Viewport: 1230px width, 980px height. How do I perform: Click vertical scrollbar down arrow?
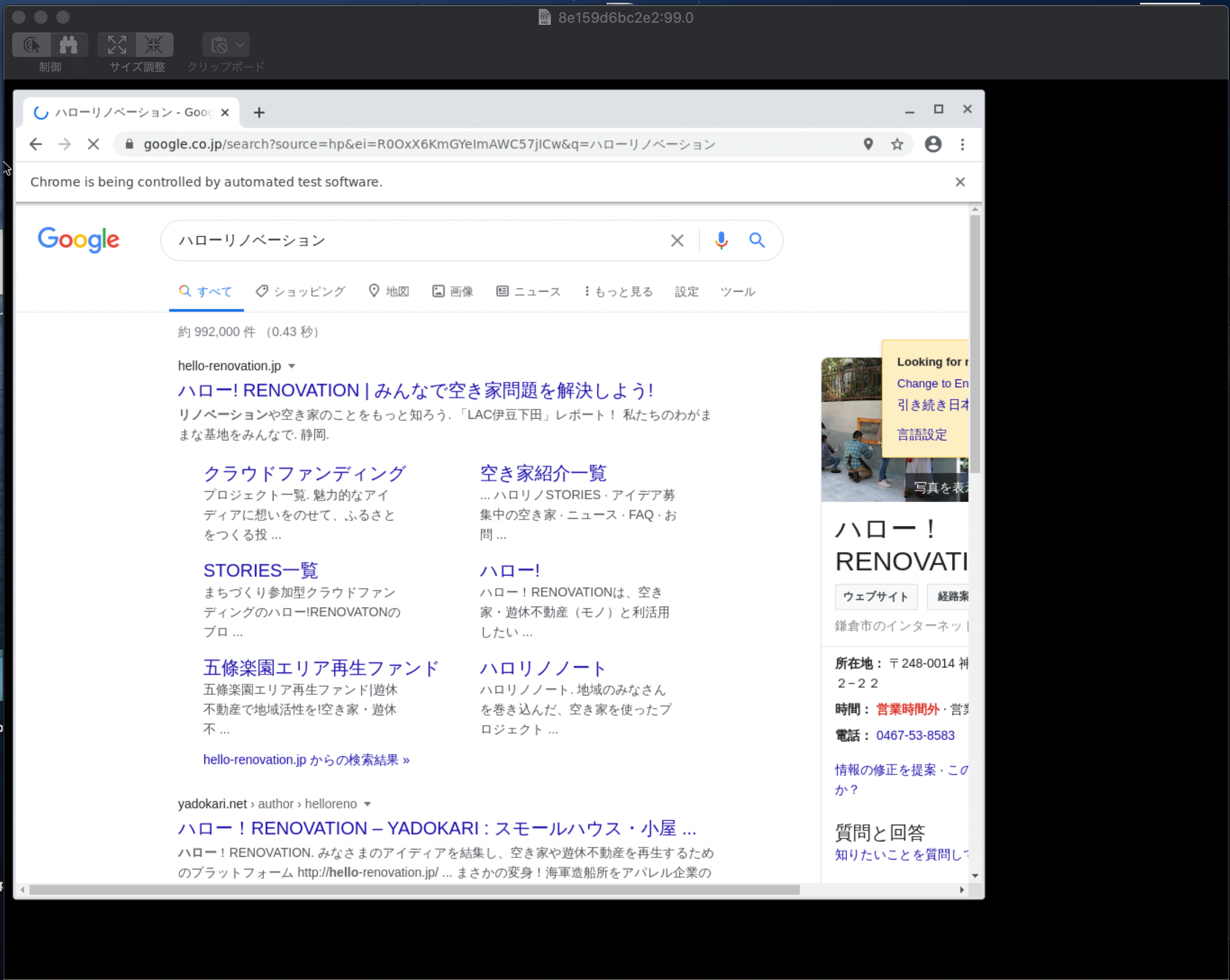pos(975,875)
